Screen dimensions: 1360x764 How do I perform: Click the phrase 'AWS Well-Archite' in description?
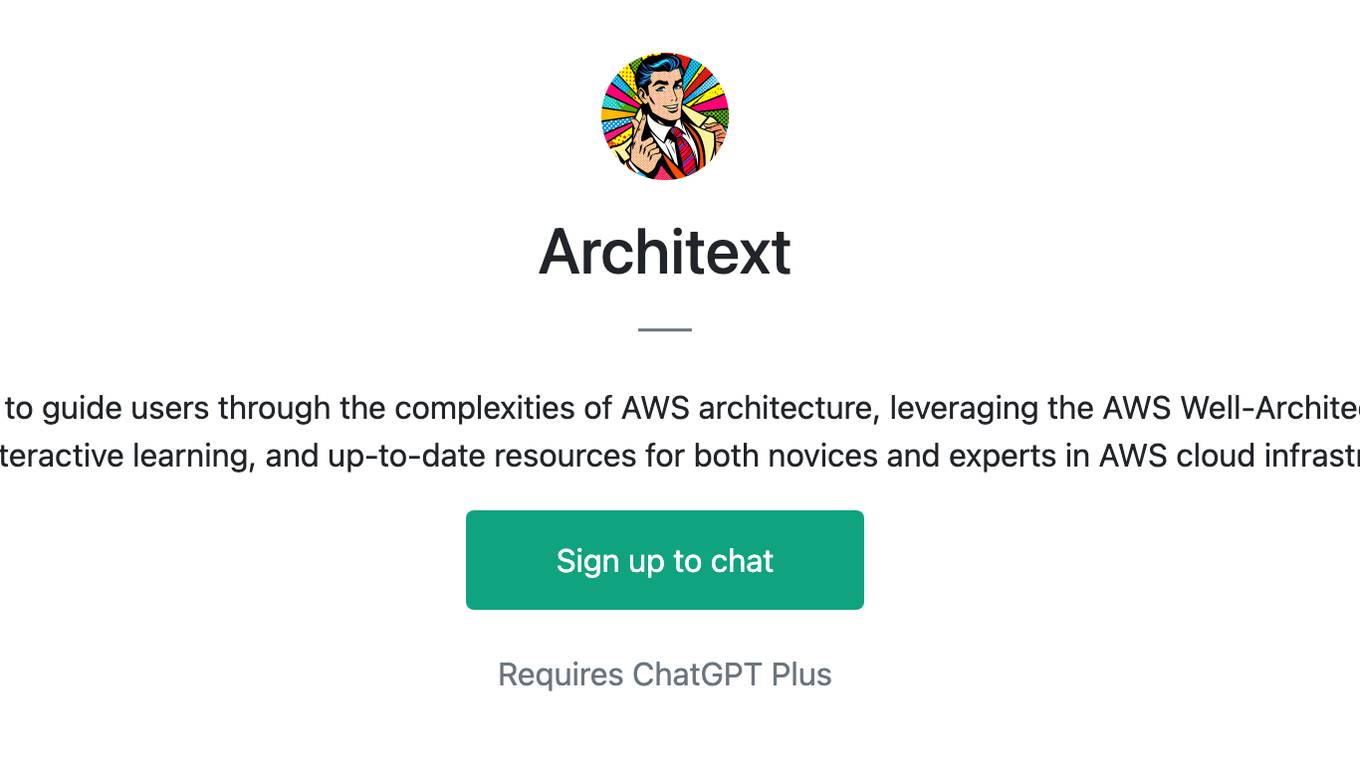(1231, 408)
